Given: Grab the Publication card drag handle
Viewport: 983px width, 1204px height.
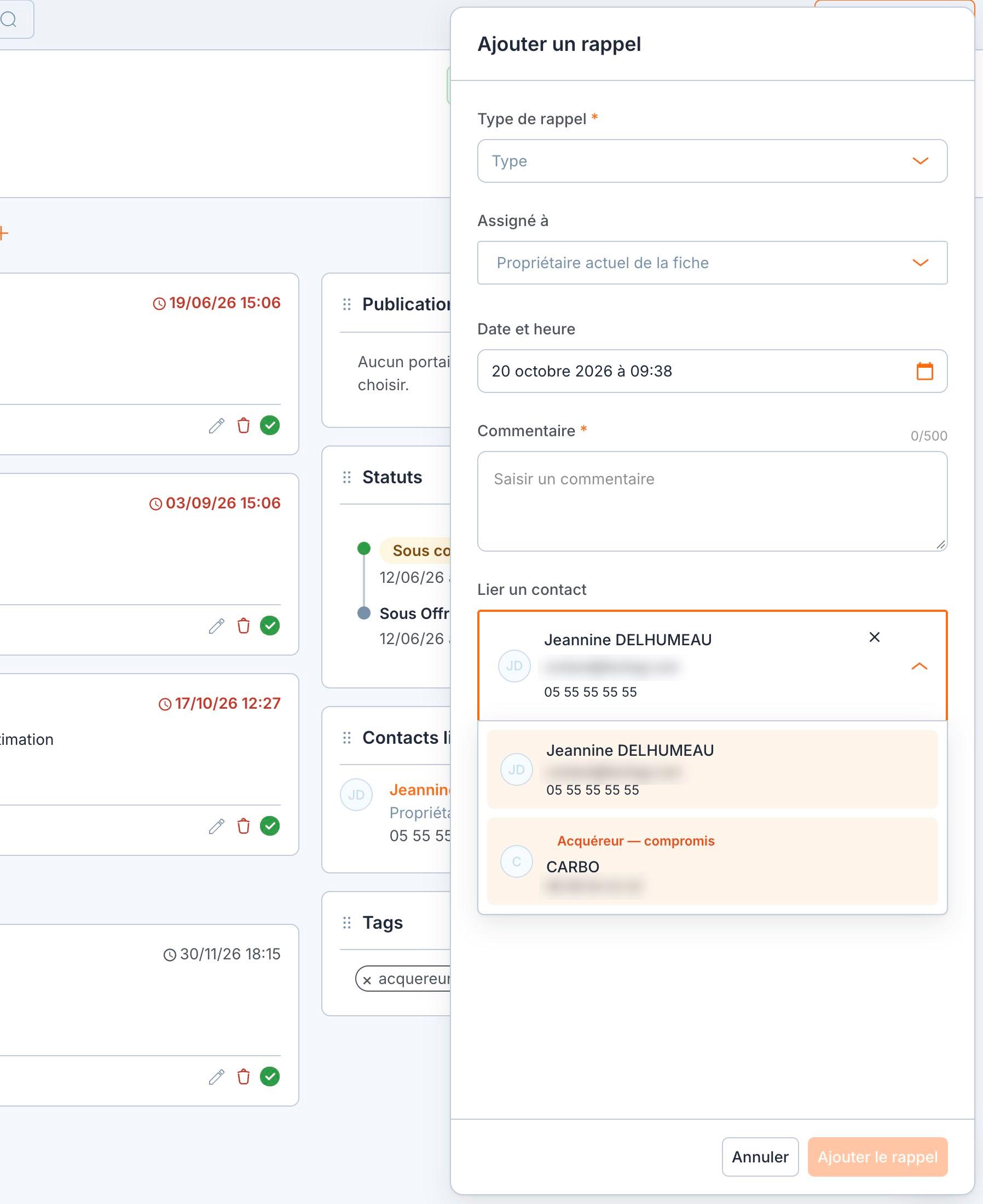Looking at the screenshot, I should [347, 304].
